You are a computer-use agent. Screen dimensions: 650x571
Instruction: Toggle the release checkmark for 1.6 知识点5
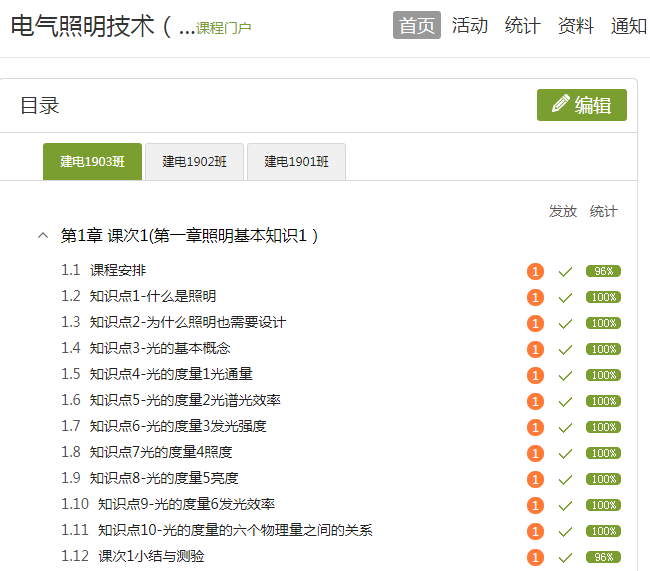click(x=565, y=401)
